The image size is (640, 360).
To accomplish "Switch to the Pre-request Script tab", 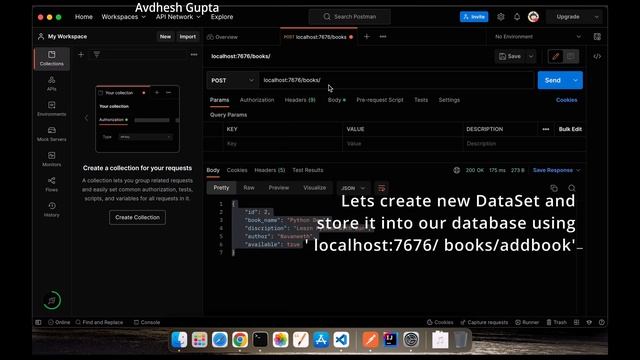I will pos(380,100).
